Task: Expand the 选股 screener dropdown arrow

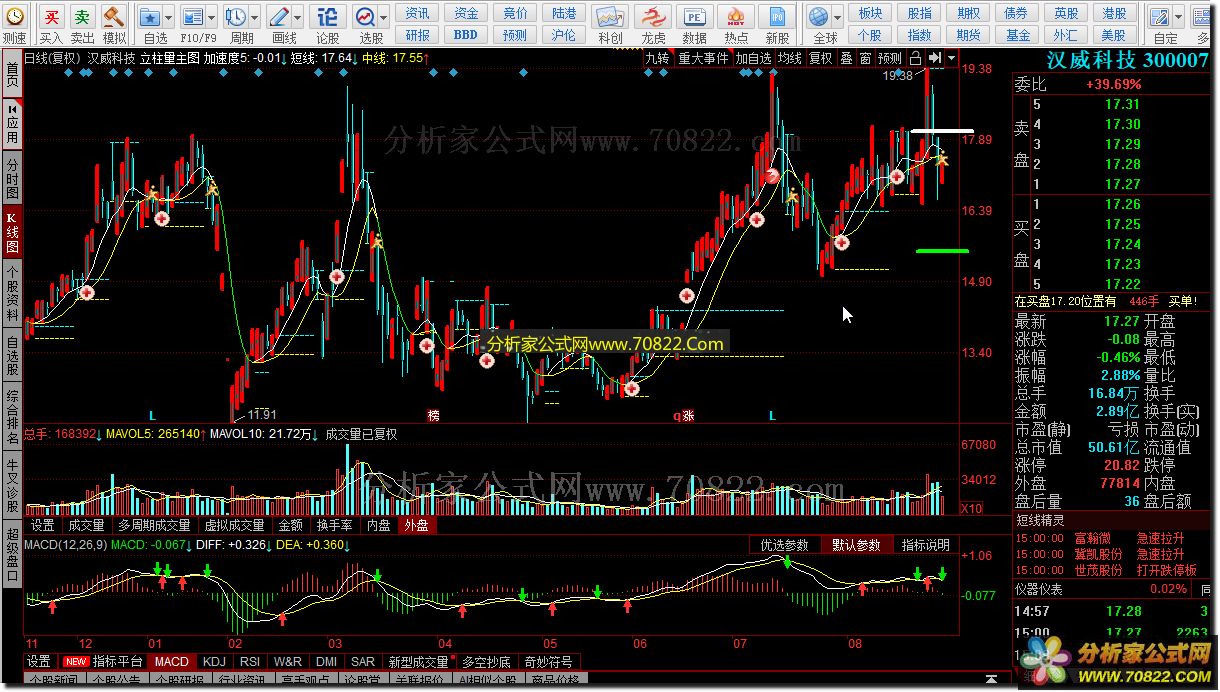Action: (x=385, y=18)
